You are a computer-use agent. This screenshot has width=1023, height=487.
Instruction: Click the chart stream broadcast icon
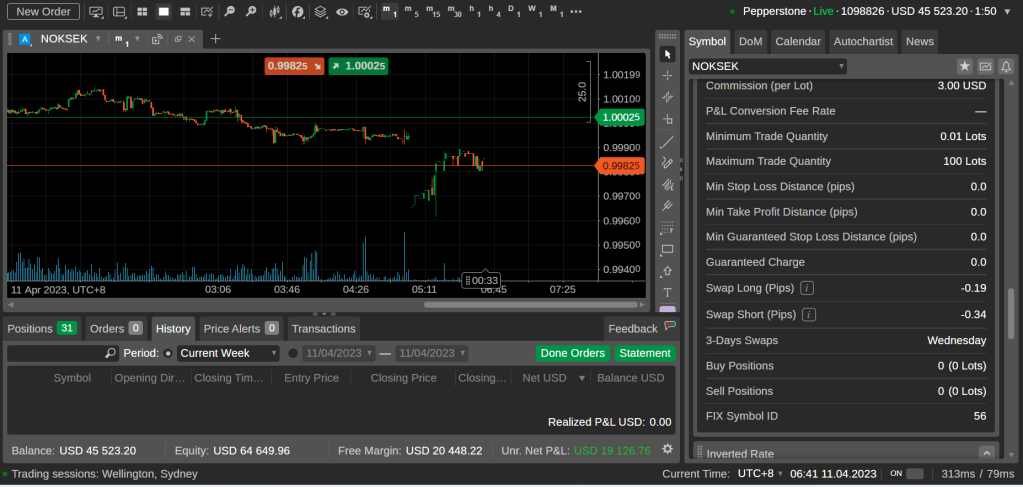point(157,39)
